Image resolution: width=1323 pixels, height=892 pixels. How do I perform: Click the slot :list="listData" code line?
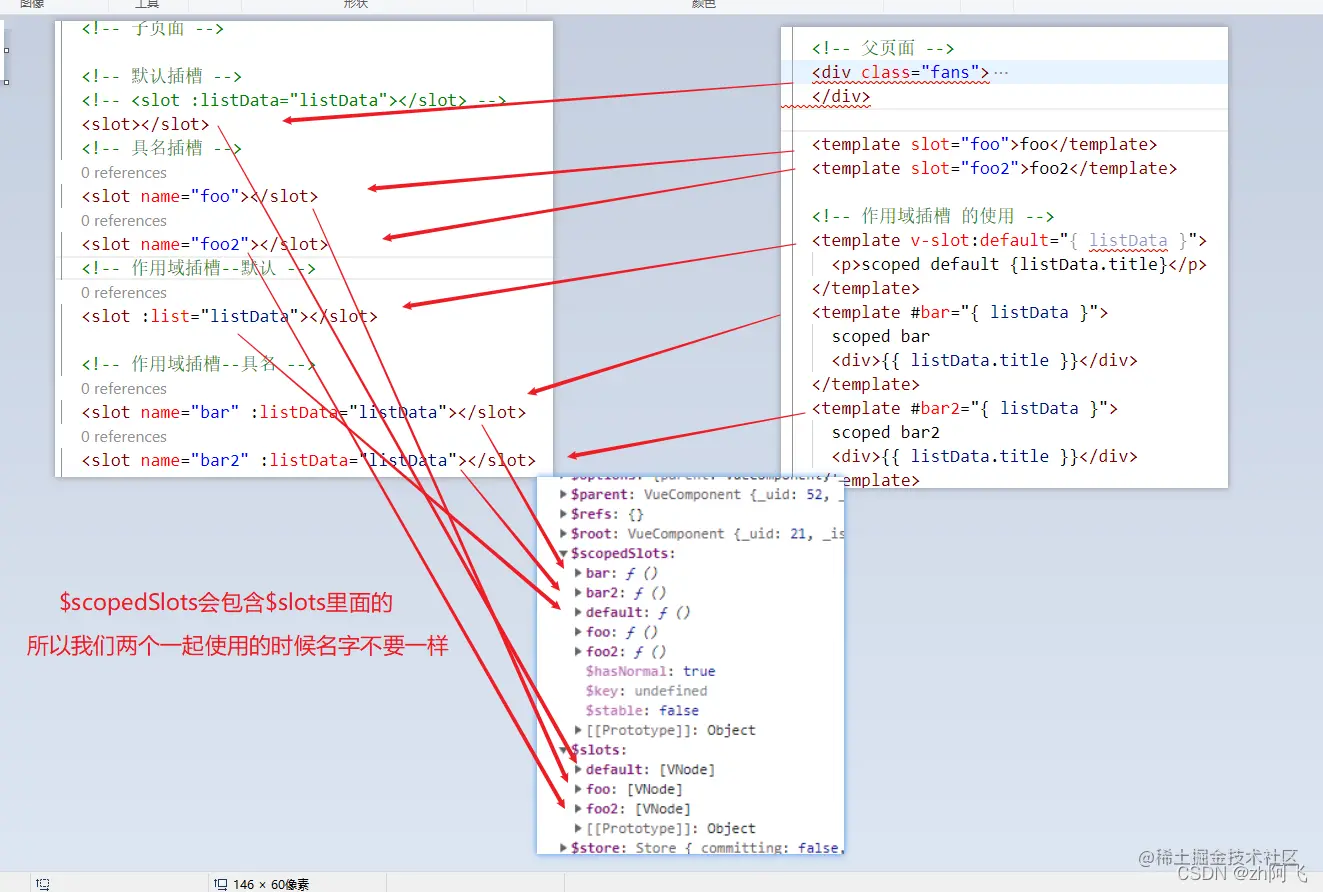pyautogui.click(x=229, y=316)
